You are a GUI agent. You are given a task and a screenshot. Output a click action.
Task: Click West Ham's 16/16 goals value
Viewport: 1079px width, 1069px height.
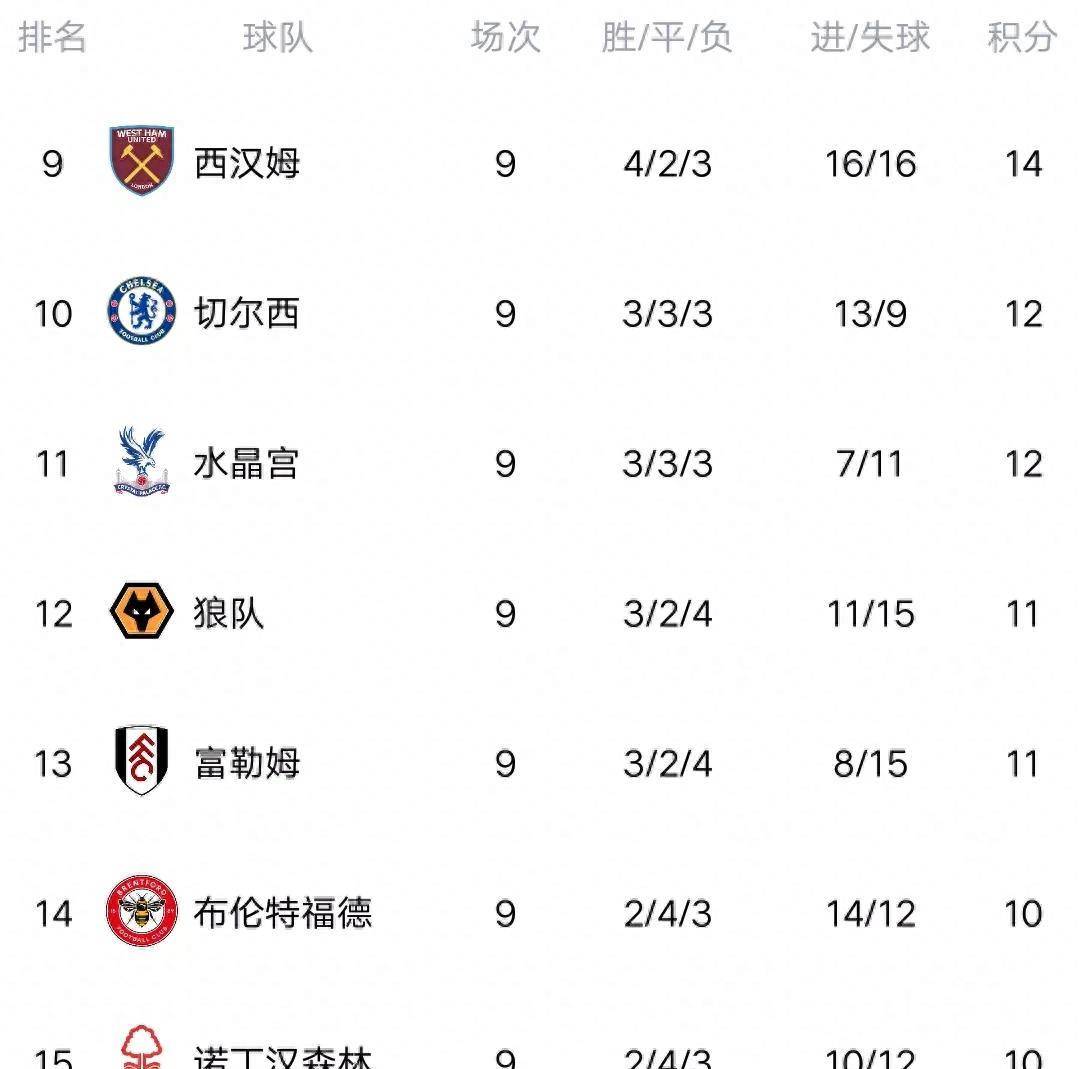[870, 164]
